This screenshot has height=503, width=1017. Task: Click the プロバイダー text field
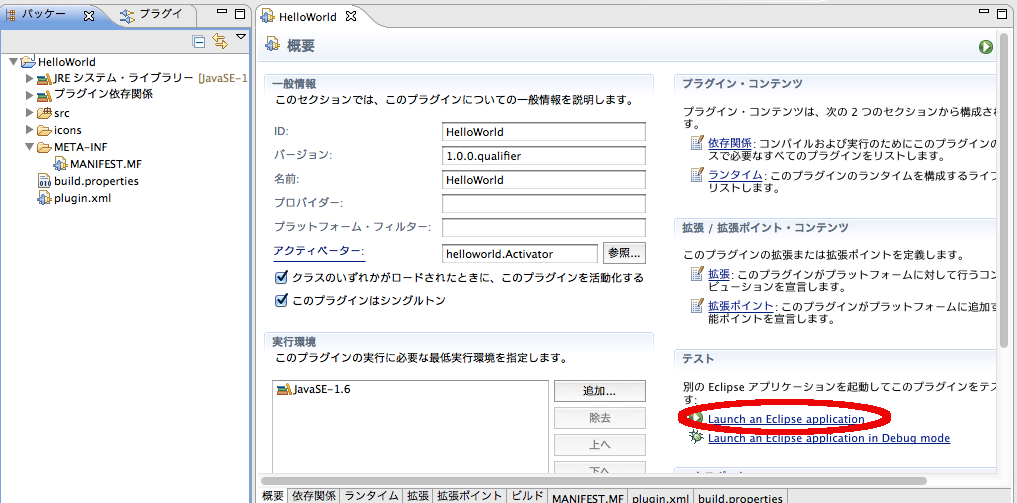543,204
